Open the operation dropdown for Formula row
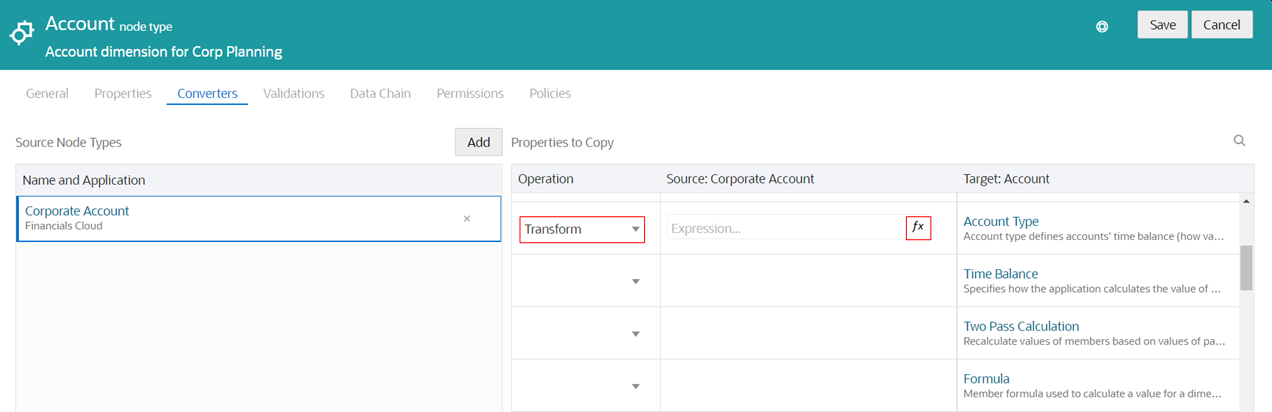The width and height of the screenshot is (1272, 412). click(x=635, y=386)
